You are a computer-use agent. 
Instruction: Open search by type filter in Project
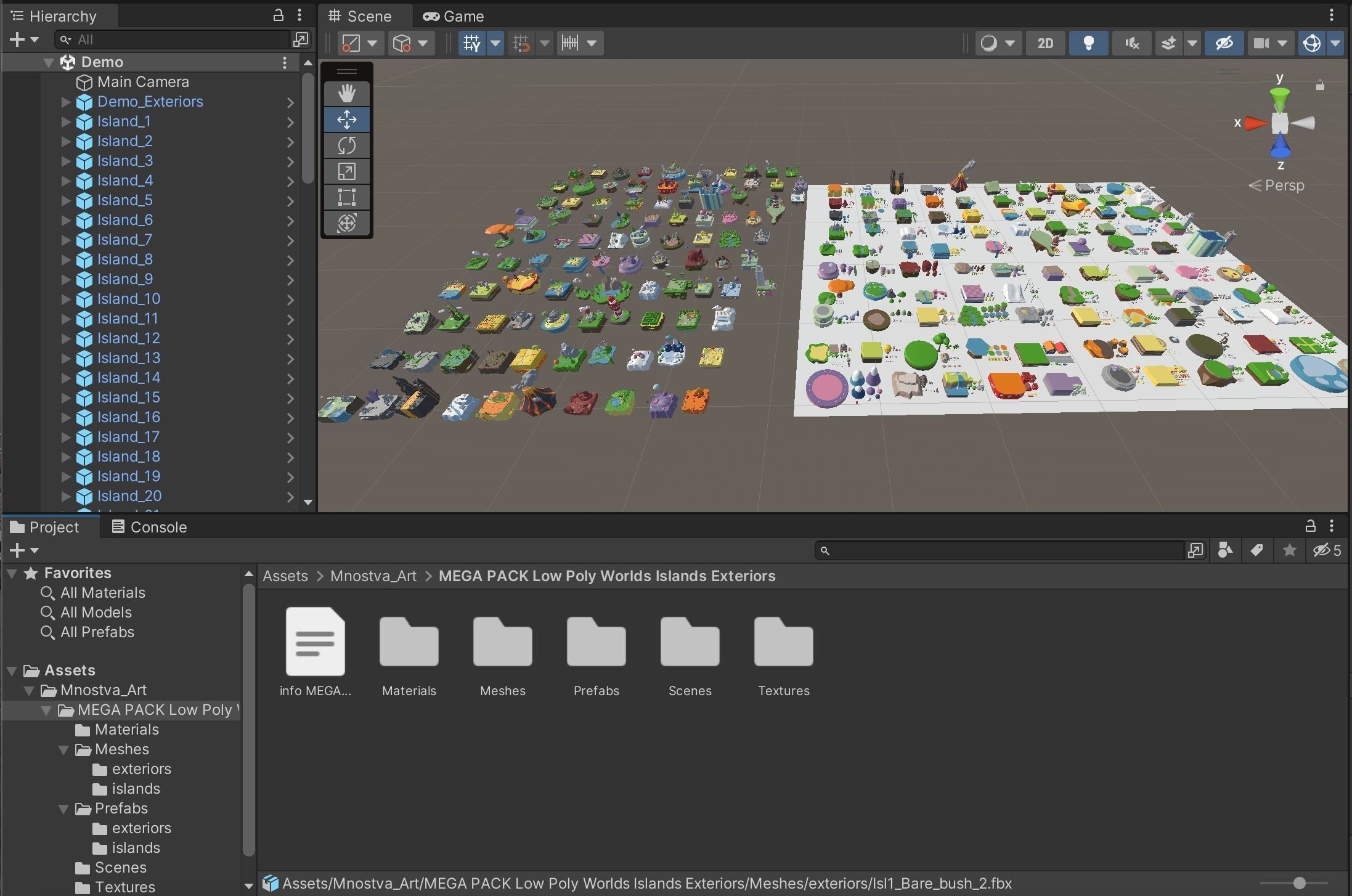[x=1225, y=550]
